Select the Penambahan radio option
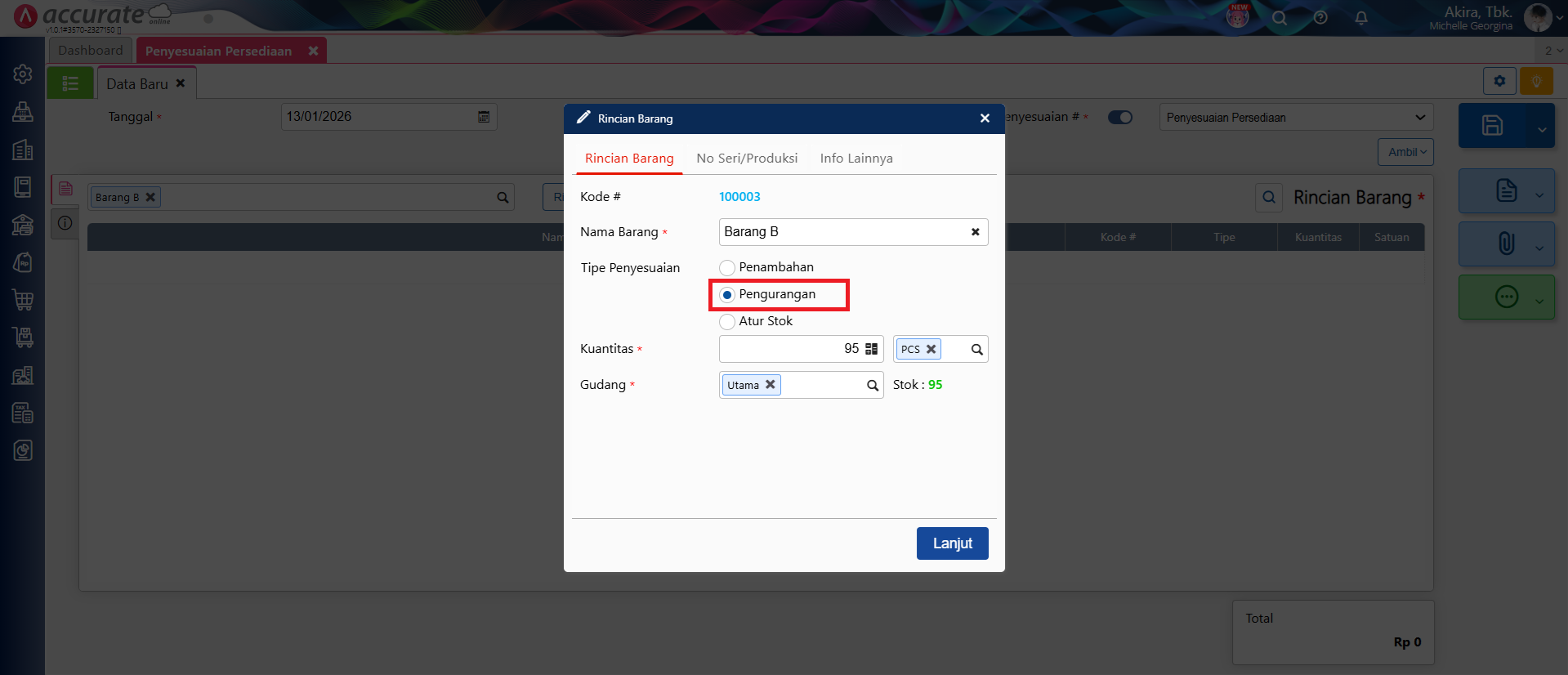 tap(727, 268)
